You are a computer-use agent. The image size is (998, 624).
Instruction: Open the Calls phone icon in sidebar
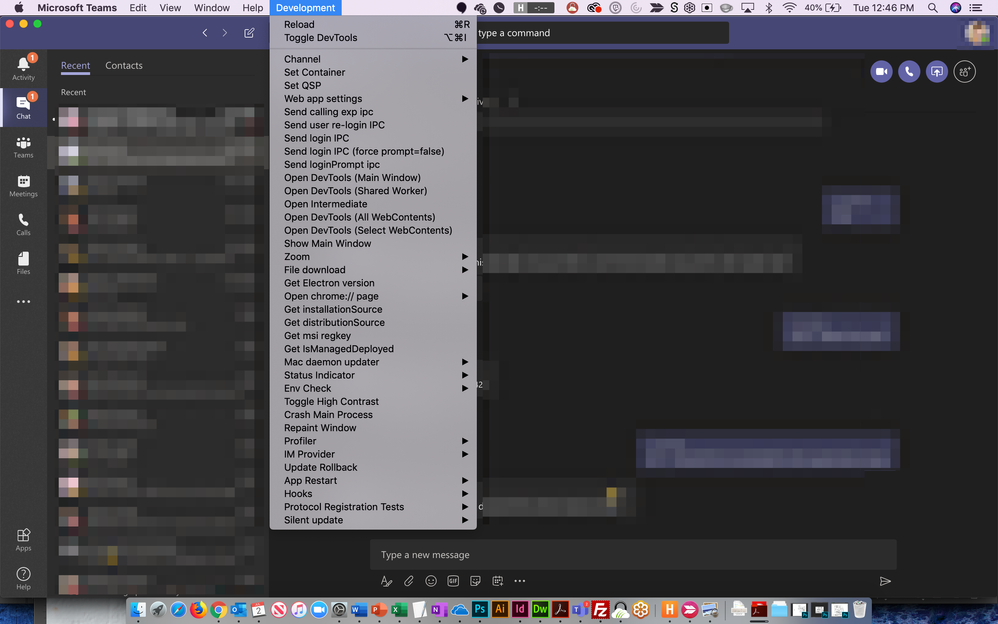click(x=24, y=224)
